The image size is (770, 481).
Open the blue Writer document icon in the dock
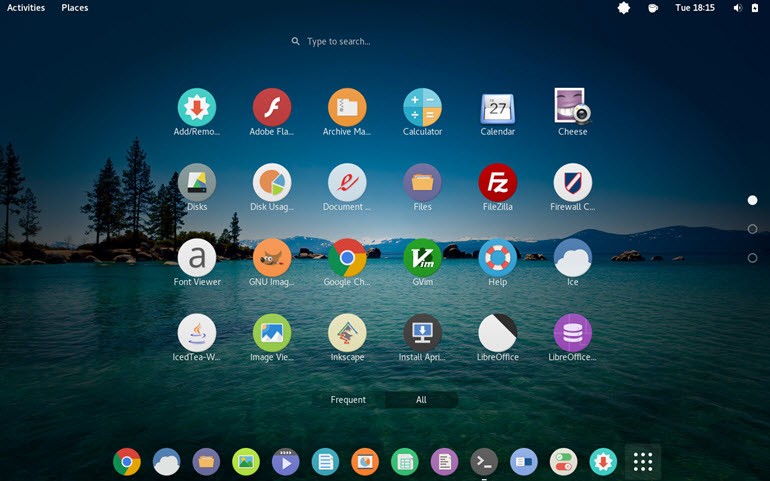click(325, 462)
